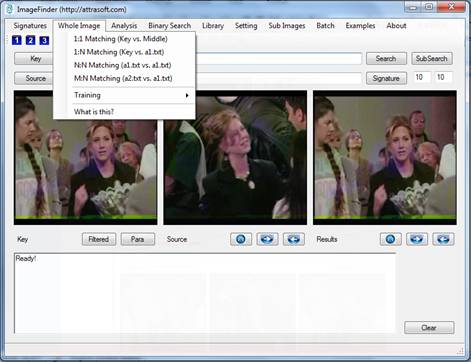The width and height of the screenshot is (471, 362).
Task: Click the first number field showing 10
Action: pos(422,77)
